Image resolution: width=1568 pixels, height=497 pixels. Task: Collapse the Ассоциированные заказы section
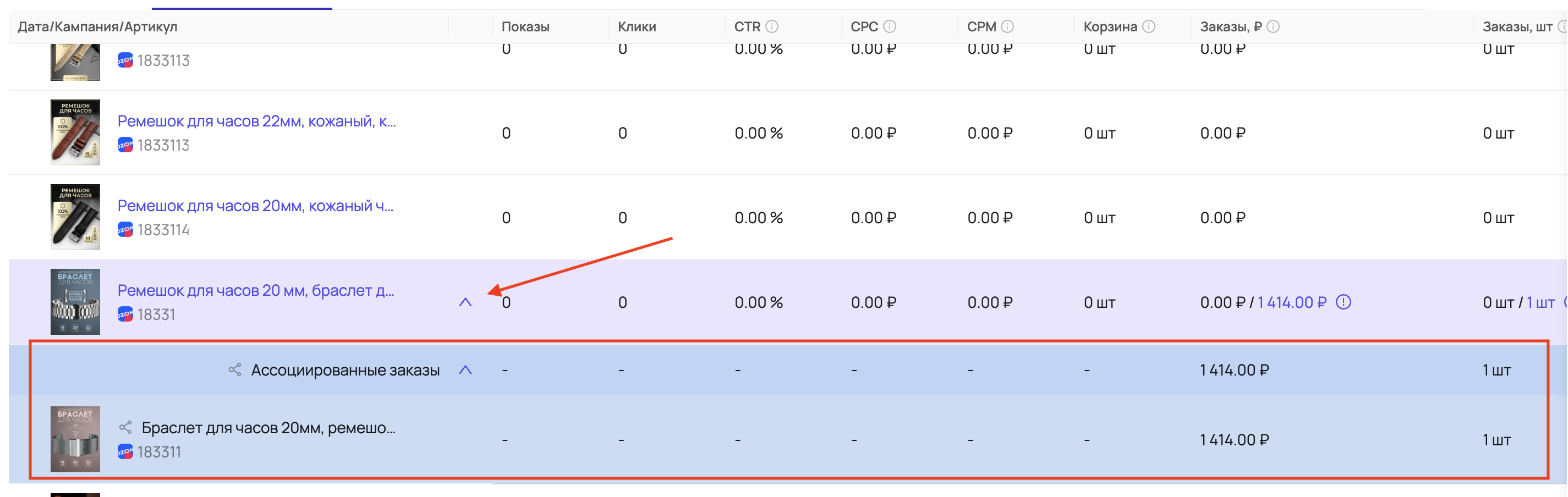(x=465, y=370)
